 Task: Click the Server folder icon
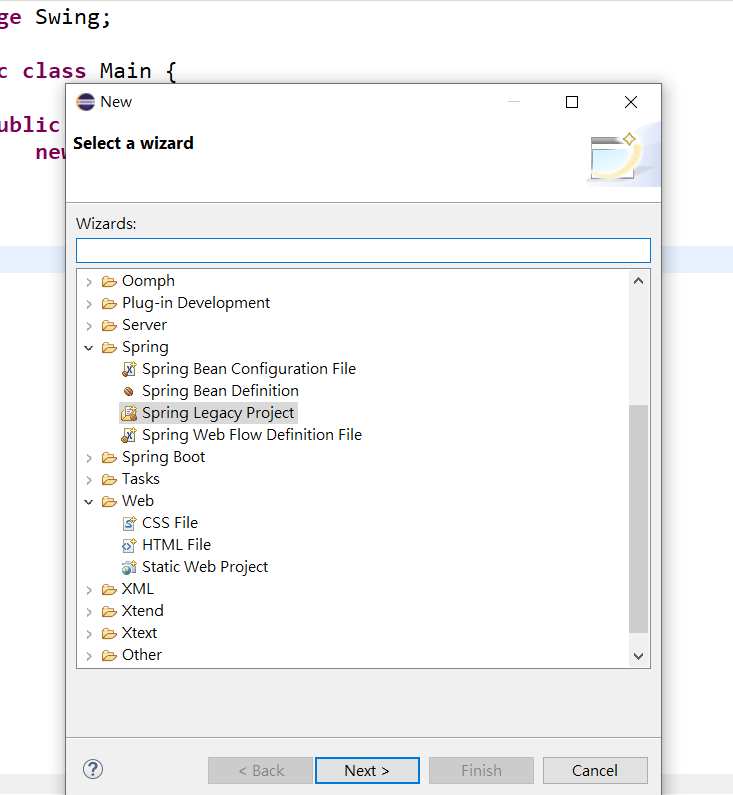point(109,326)
